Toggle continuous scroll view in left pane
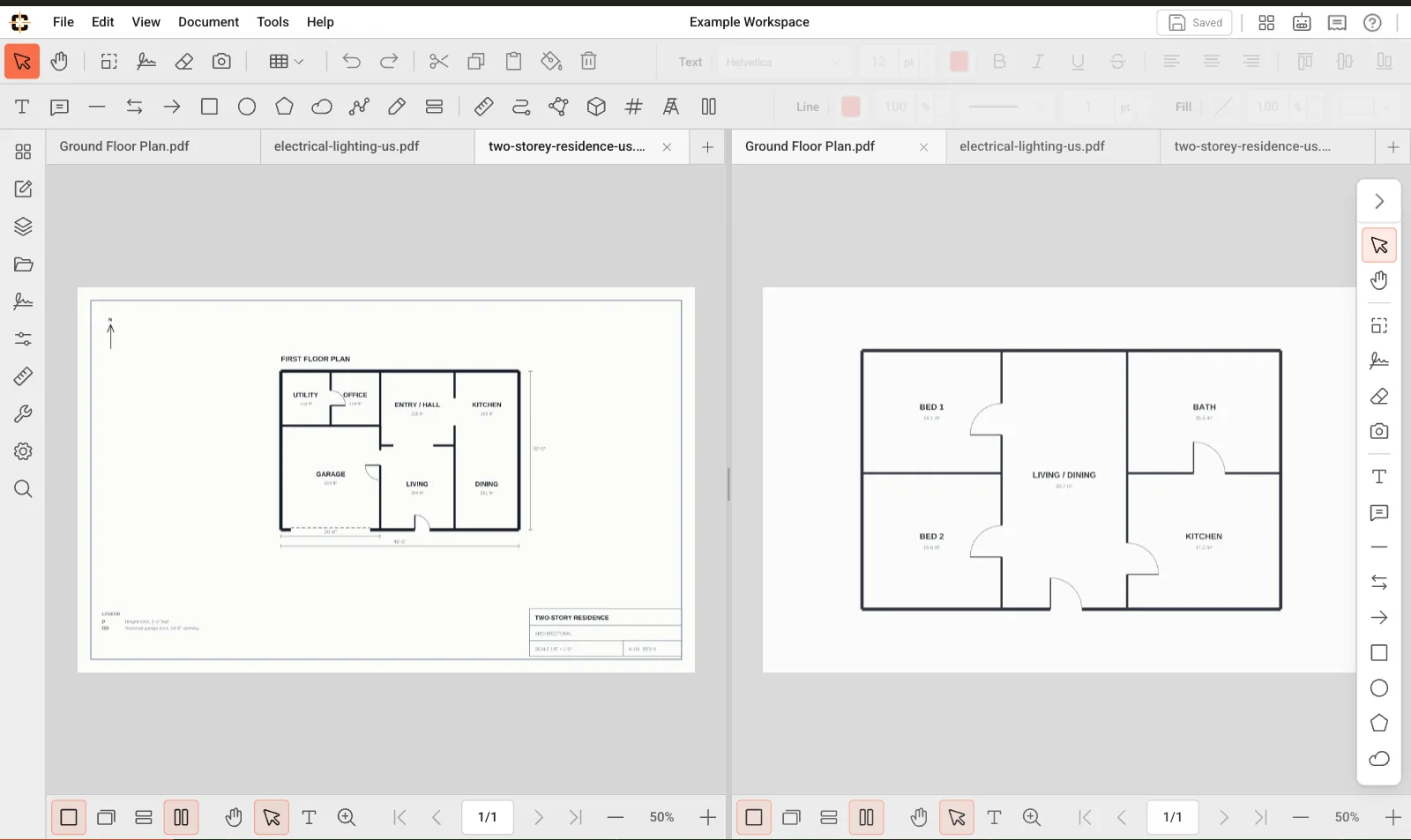The width and height of the screenshot is (1411, 840). [x=144, y=818]
